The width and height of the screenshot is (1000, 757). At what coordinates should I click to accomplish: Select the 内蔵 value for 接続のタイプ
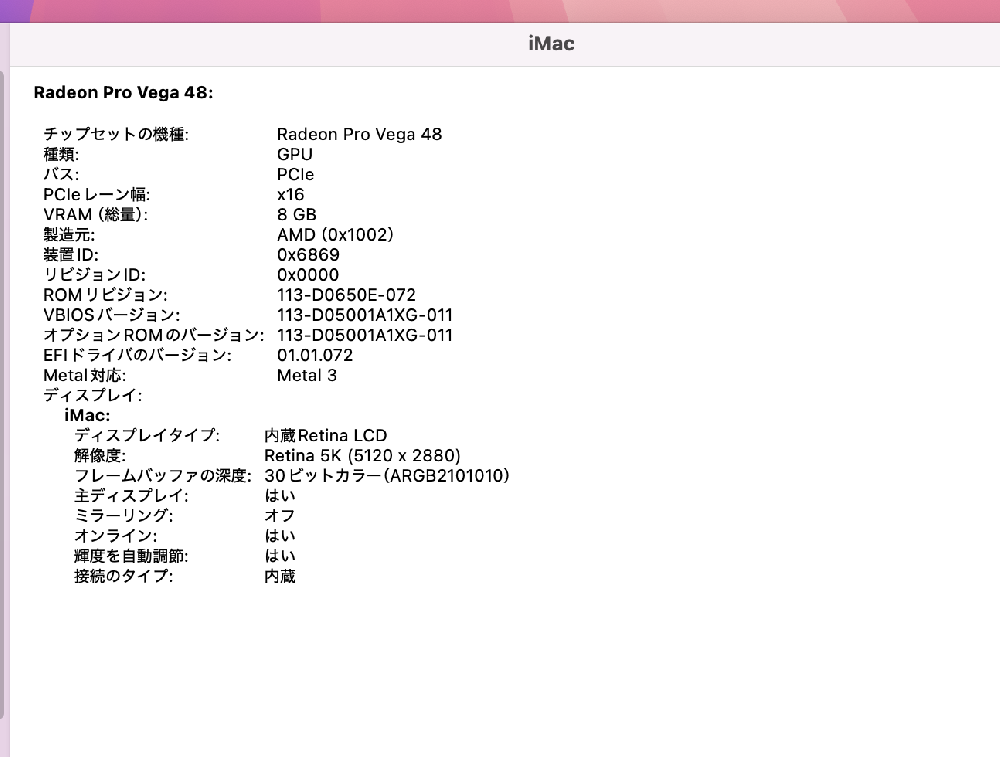click(280, 576)
